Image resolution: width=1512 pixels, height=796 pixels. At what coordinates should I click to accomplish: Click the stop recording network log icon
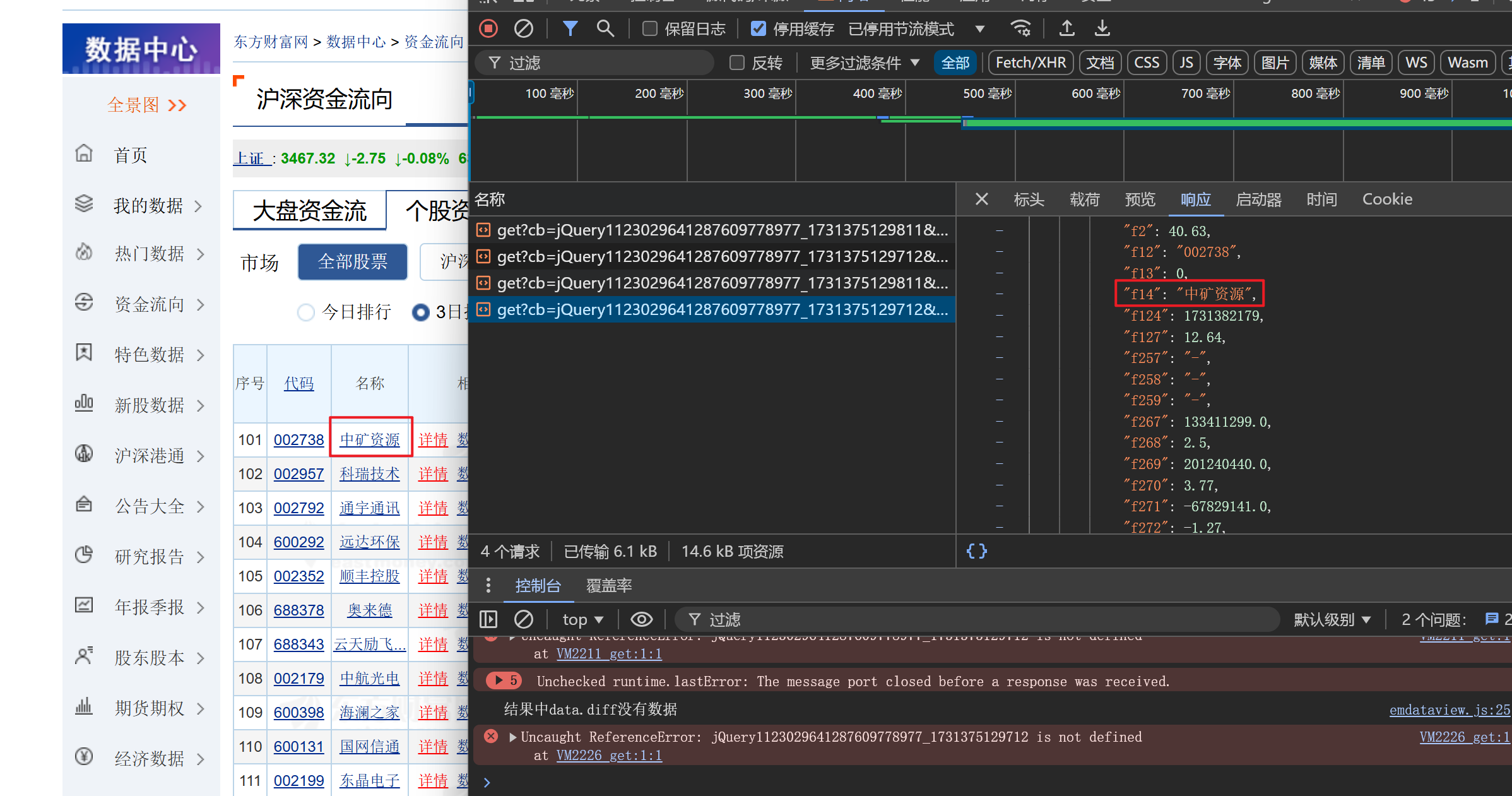point(488,28)
